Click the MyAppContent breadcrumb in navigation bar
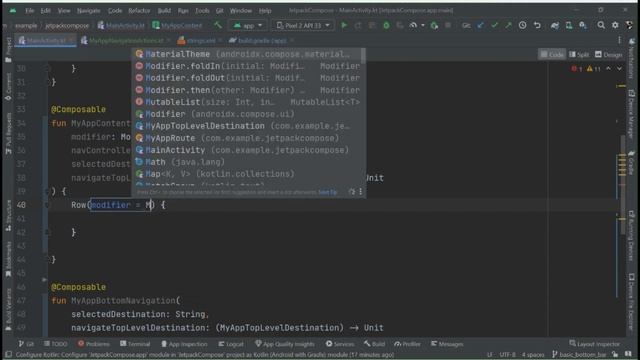640x360 pixels. tap(177, 25)
